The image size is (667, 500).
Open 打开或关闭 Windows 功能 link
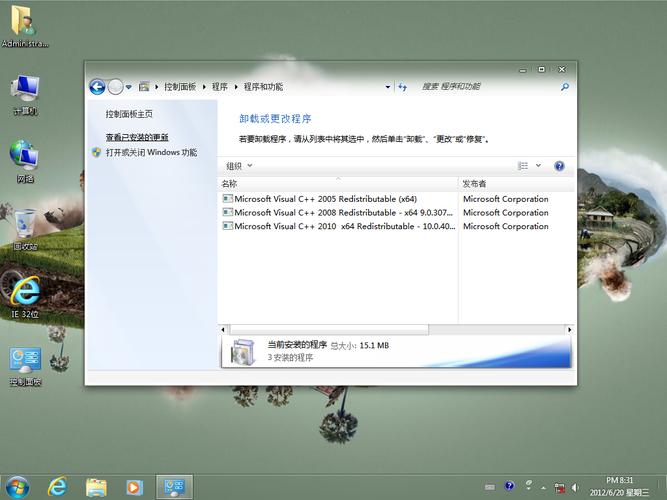pos(151,152)
